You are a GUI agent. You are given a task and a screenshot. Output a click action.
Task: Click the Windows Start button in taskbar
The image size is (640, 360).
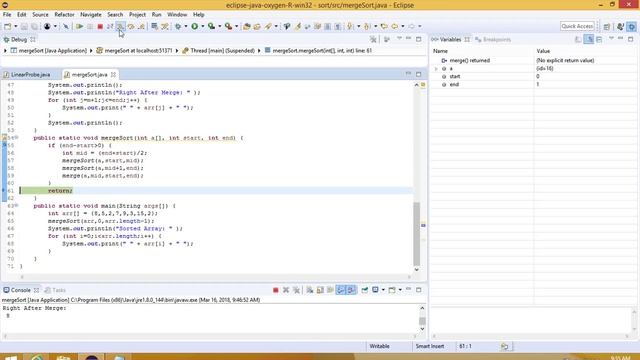[11, 358]
